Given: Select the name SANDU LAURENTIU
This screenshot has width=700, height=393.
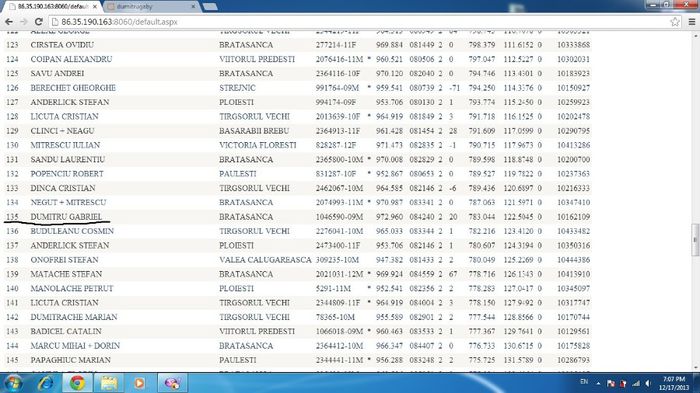Looking at the screenshot, I should [x=68, y=159].
